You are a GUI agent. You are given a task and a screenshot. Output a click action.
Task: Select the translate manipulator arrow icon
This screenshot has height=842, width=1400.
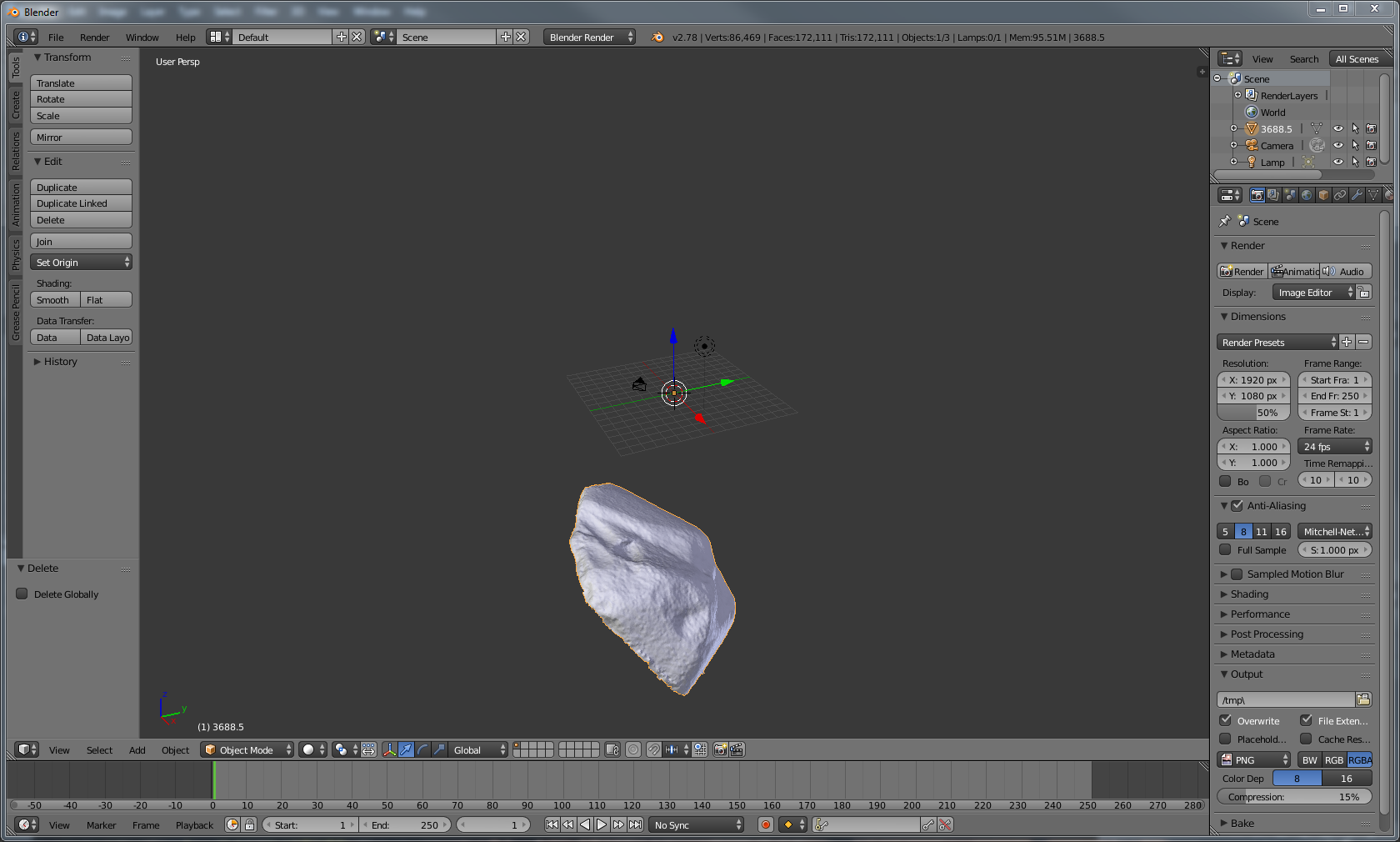(406, 750)
